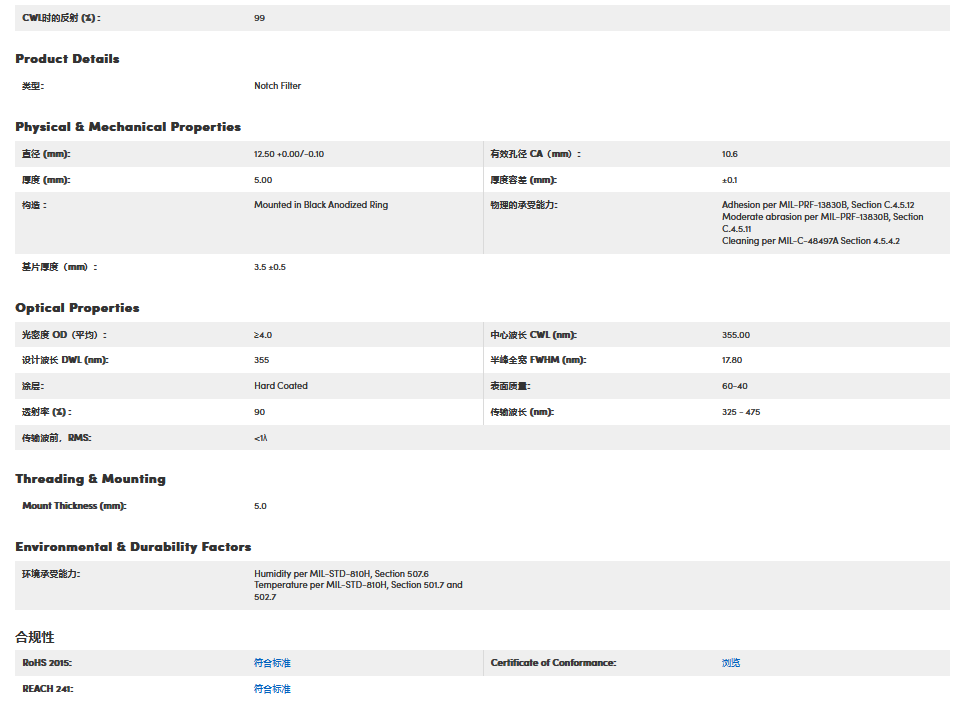Open Certificate of Conformance 浏览 link
This screenshot has height=728, width=961.
[x=731, y=663]
